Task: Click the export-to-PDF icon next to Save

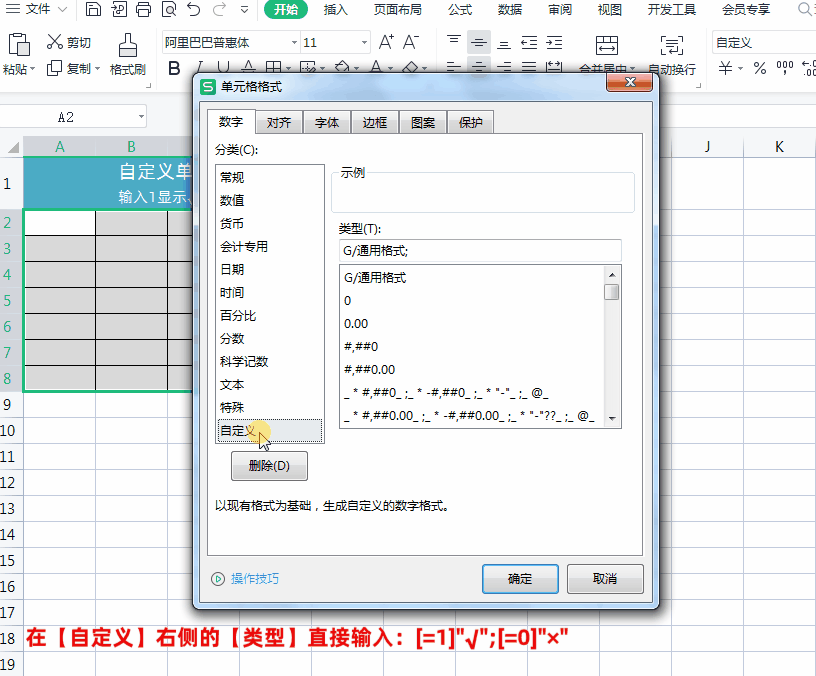Action: coord(119,9)
